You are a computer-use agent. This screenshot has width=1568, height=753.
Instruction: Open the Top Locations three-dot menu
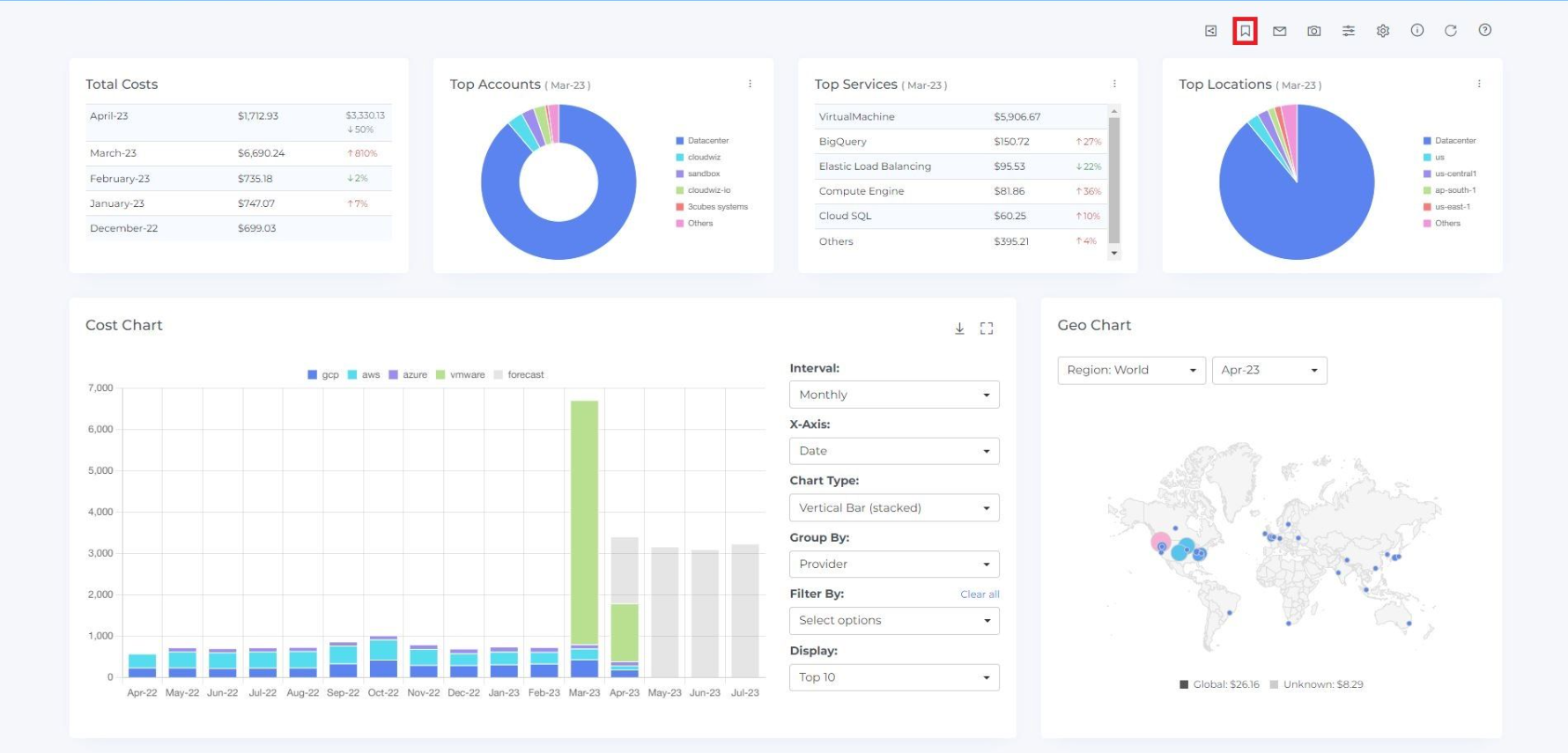(1479, 84)
